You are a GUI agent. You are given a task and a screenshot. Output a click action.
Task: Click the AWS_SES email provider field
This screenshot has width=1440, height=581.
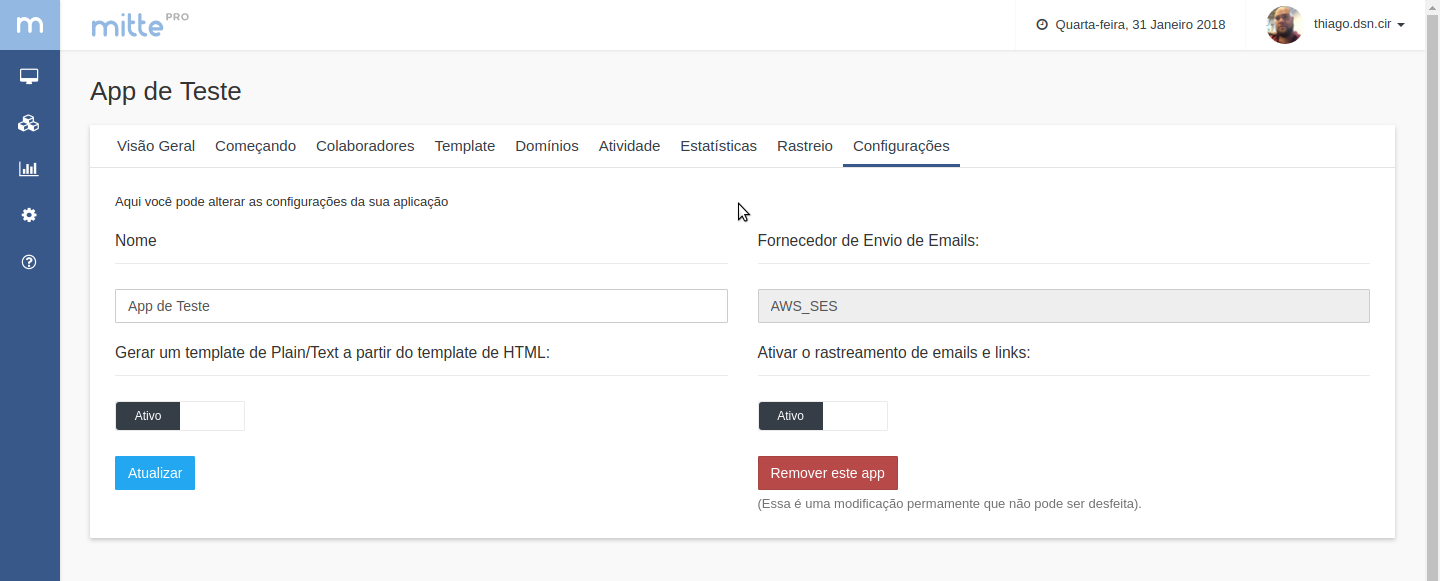pos(1063,306)
